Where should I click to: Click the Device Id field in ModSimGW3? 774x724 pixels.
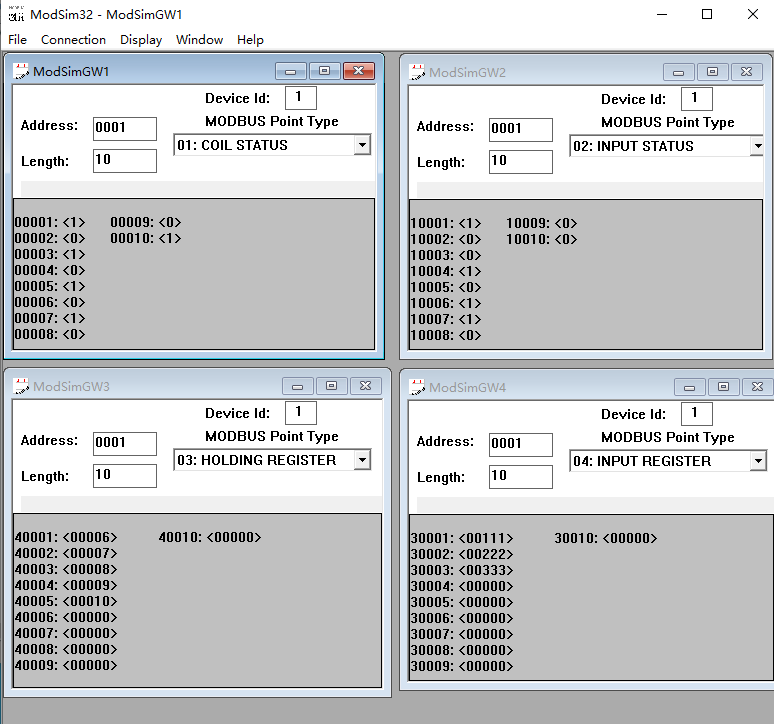(301, 412)
